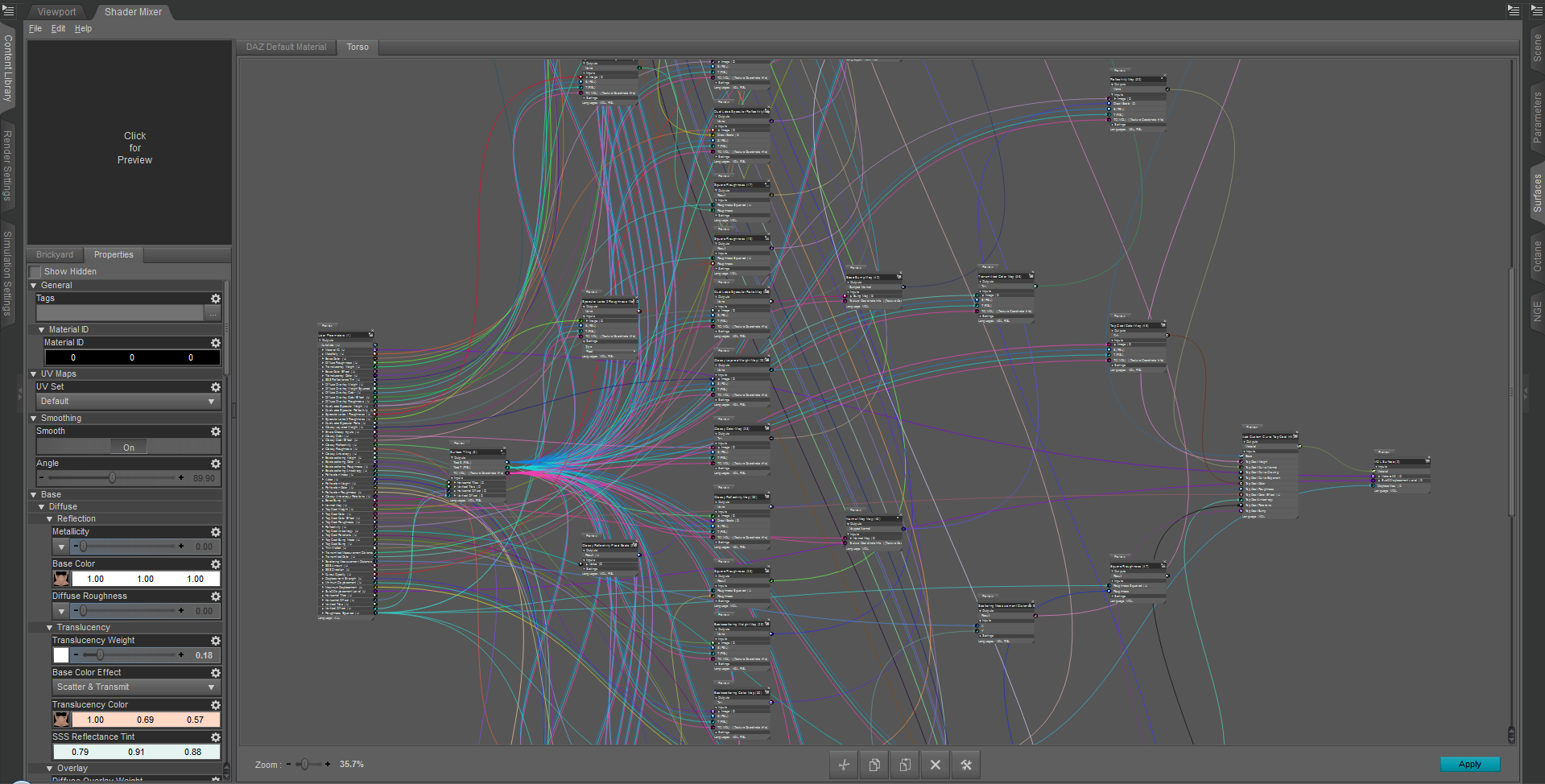The height and width of the screenshot is (784, 1545).
Task: Open the Help menu
Action: [84, 28]
